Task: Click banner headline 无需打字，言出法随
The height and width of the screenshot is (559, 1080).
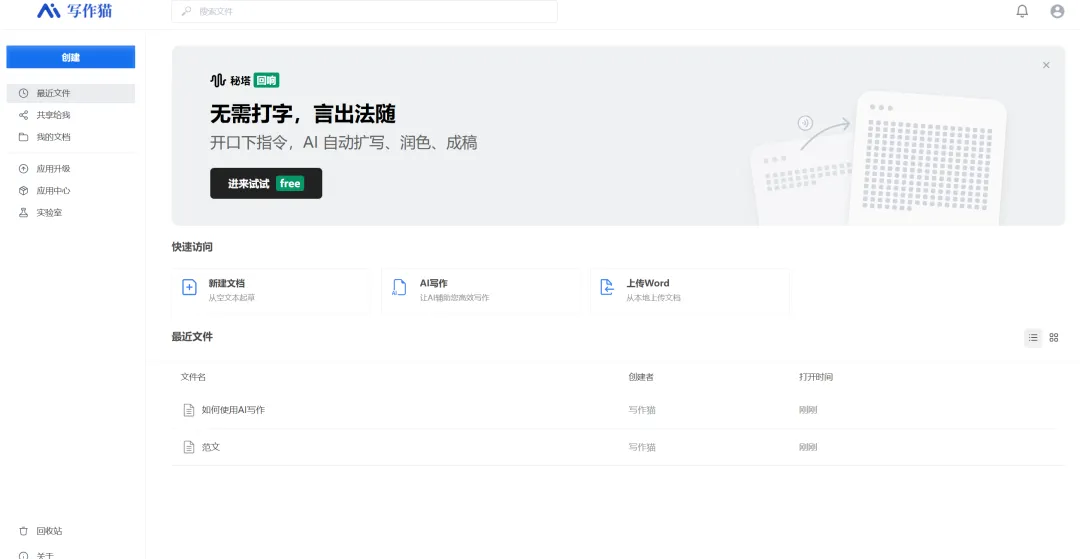Action: click(303, 113)
